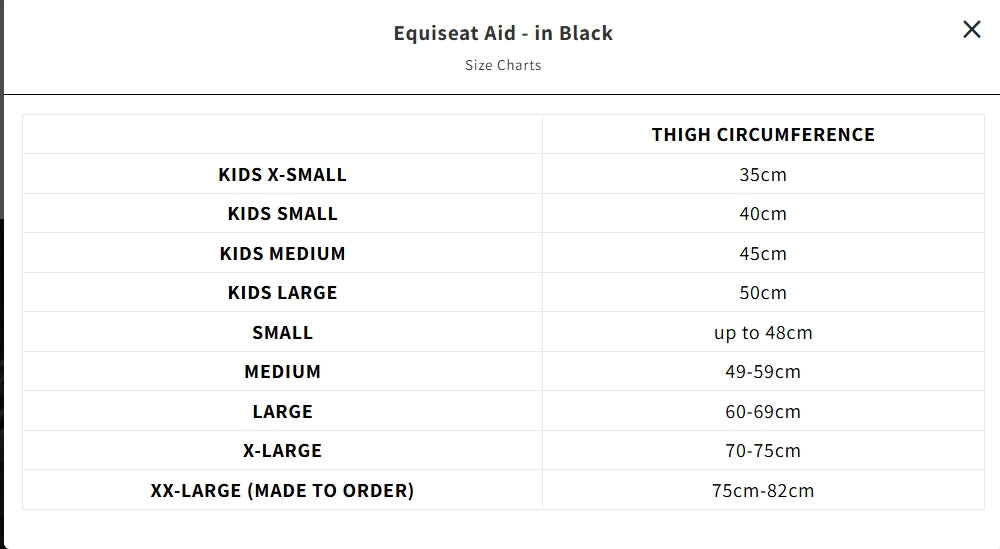The width and height of the screenshot is (1000, 549).
Task: Select the 40cm measurement cell
Action: click(763, 213)
